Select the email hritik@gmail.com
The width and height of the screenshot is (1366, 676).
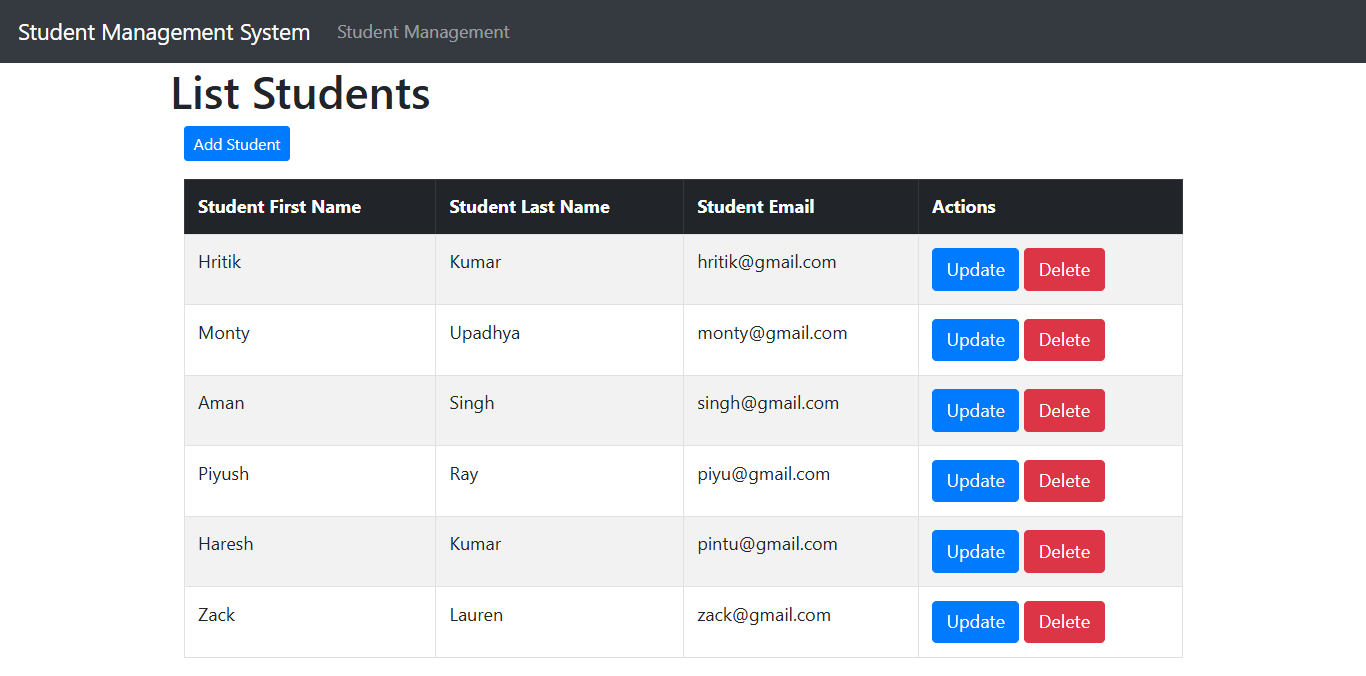point(766,261)
